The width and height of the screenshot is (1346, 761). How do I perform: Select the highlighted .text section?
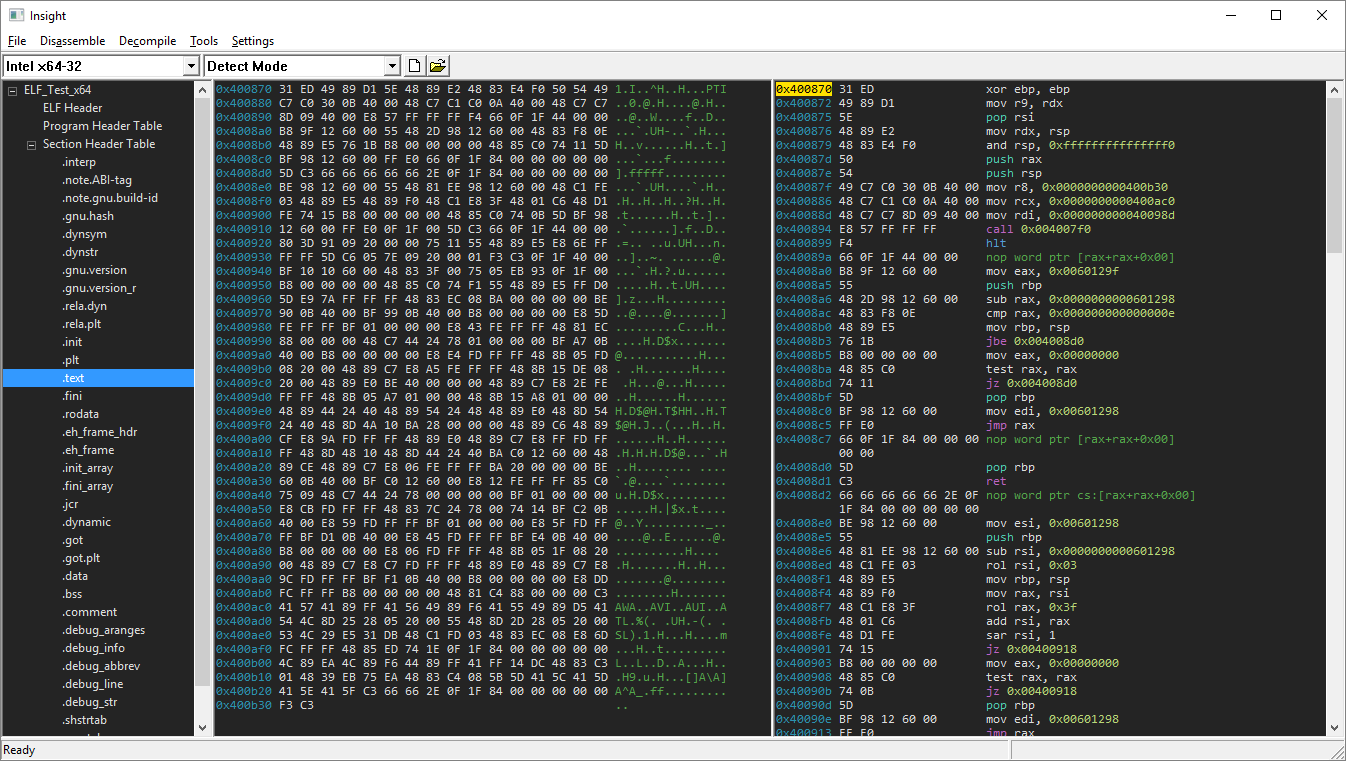point(98,378)
